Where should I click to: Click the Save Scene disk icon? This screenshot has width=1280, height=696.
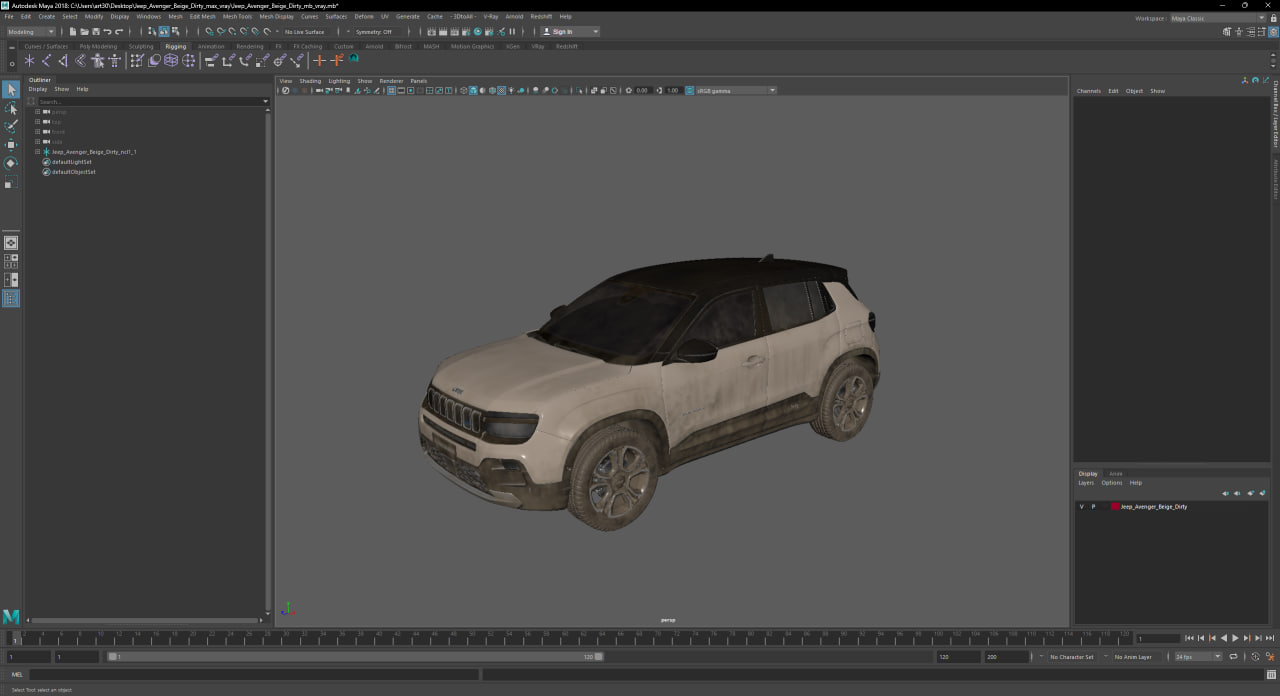click(x=95, y=31)
